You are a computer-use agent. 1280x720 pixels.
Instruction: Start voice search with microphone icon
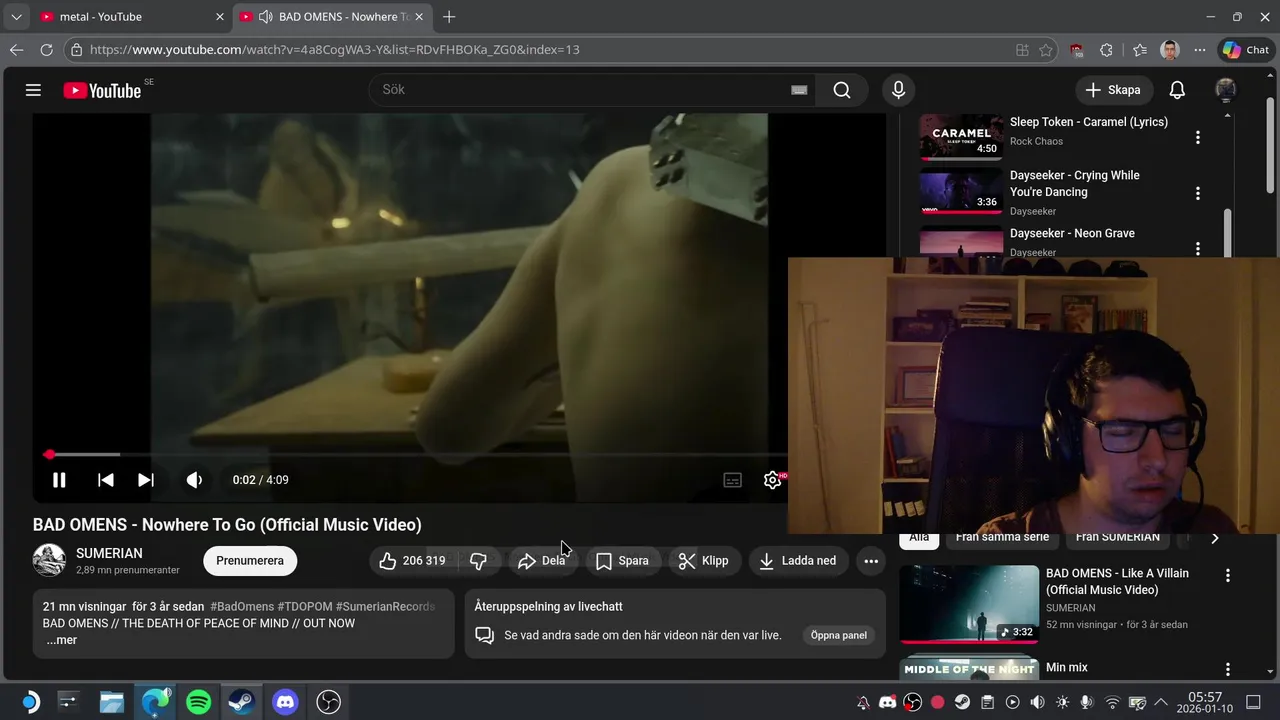pyautogui.click(x=898, y=90)
